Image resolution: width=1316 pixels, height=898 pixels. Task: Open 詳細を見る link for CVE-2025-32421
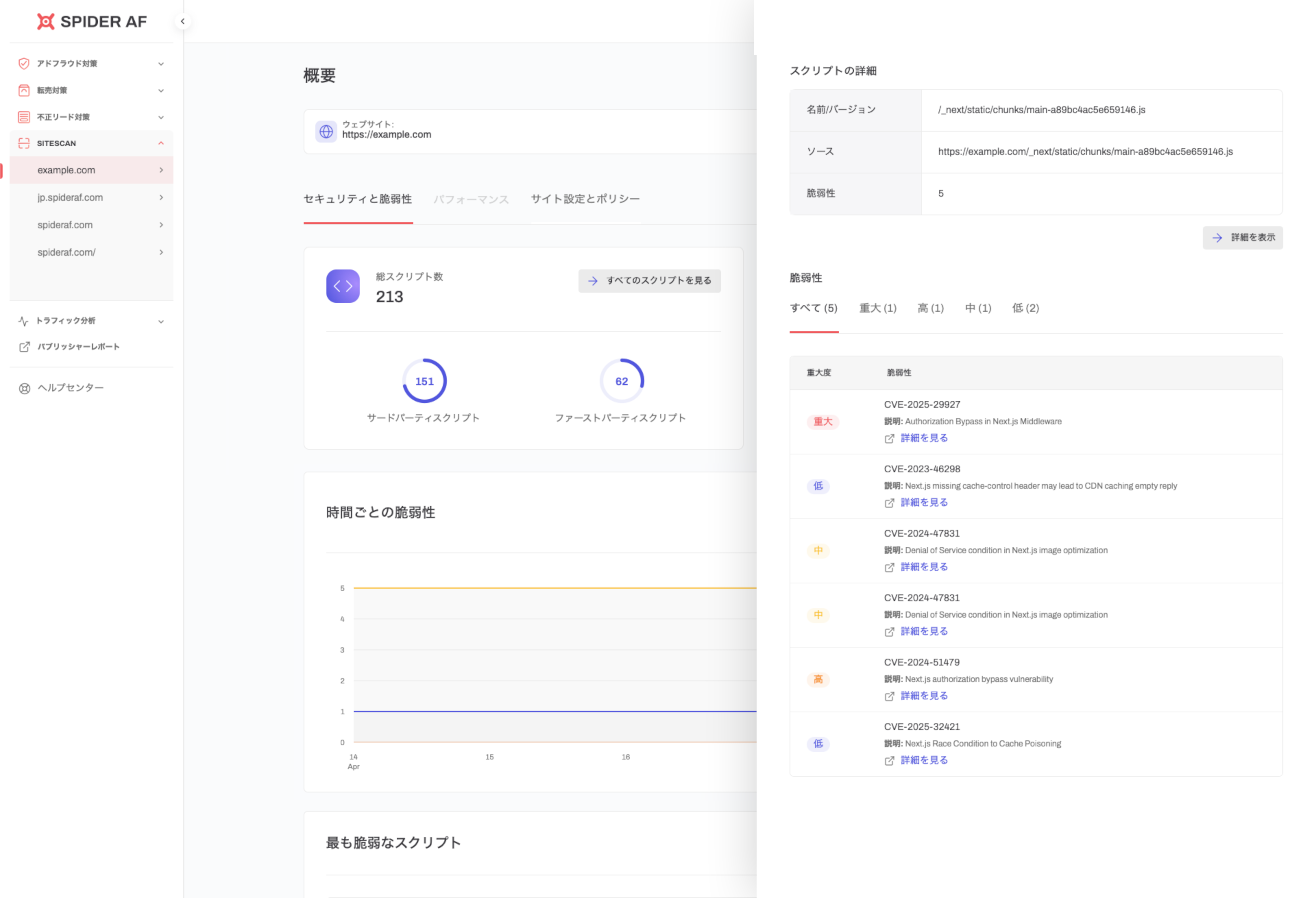click(x=924, y=761)
